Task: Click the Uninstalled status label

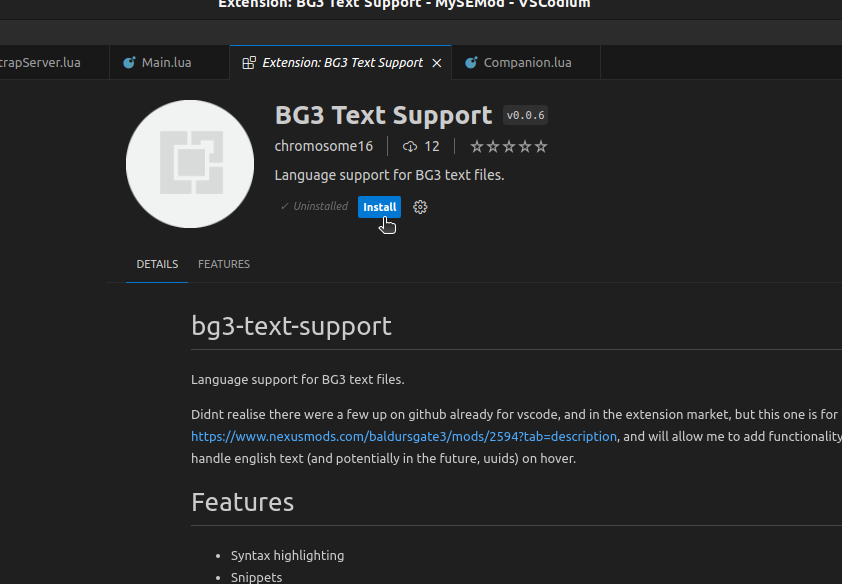Action: point(314,206)
